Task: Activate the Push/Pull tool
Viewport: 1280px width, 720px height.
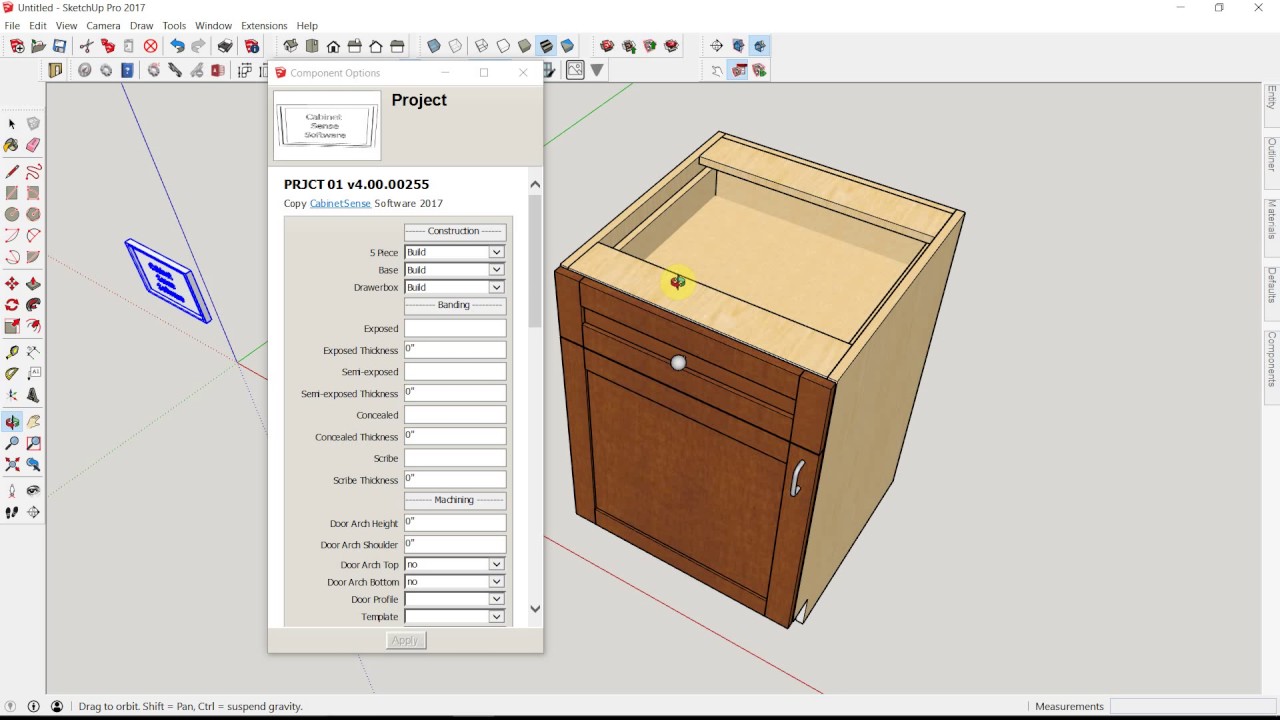Action: (x=33, y=284)
